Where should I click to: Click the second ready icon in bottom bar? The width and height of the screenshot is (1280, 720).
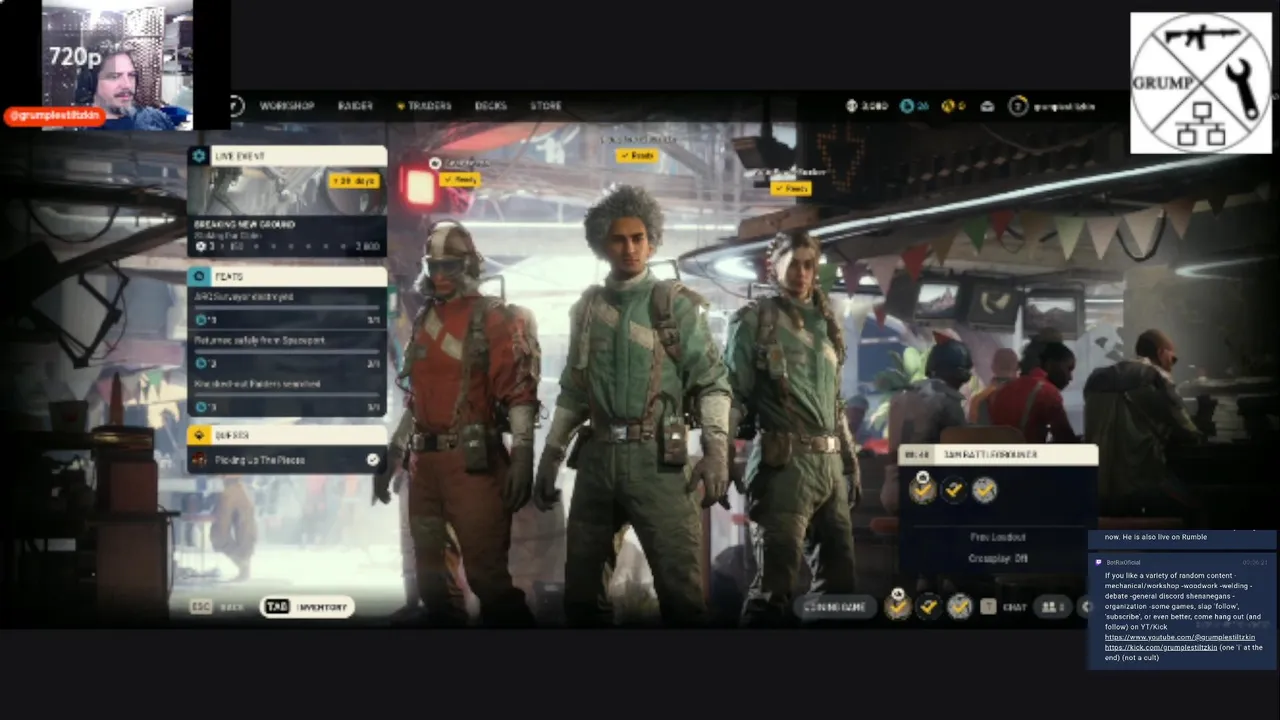929,606
